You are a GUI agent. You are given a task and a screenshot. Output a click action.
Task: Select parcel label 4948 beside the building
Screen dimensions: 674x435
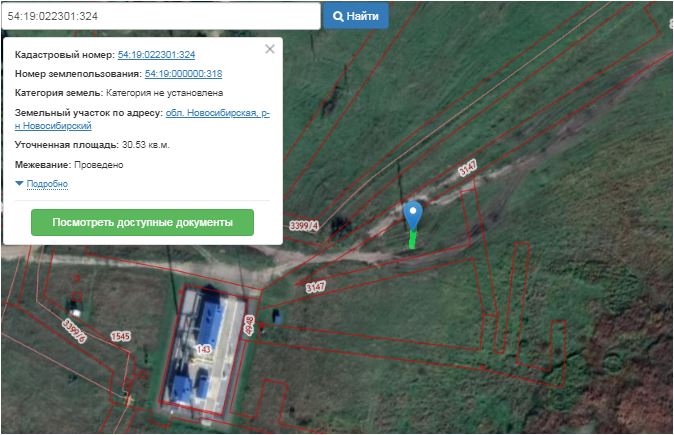click(x=250, y=325)
